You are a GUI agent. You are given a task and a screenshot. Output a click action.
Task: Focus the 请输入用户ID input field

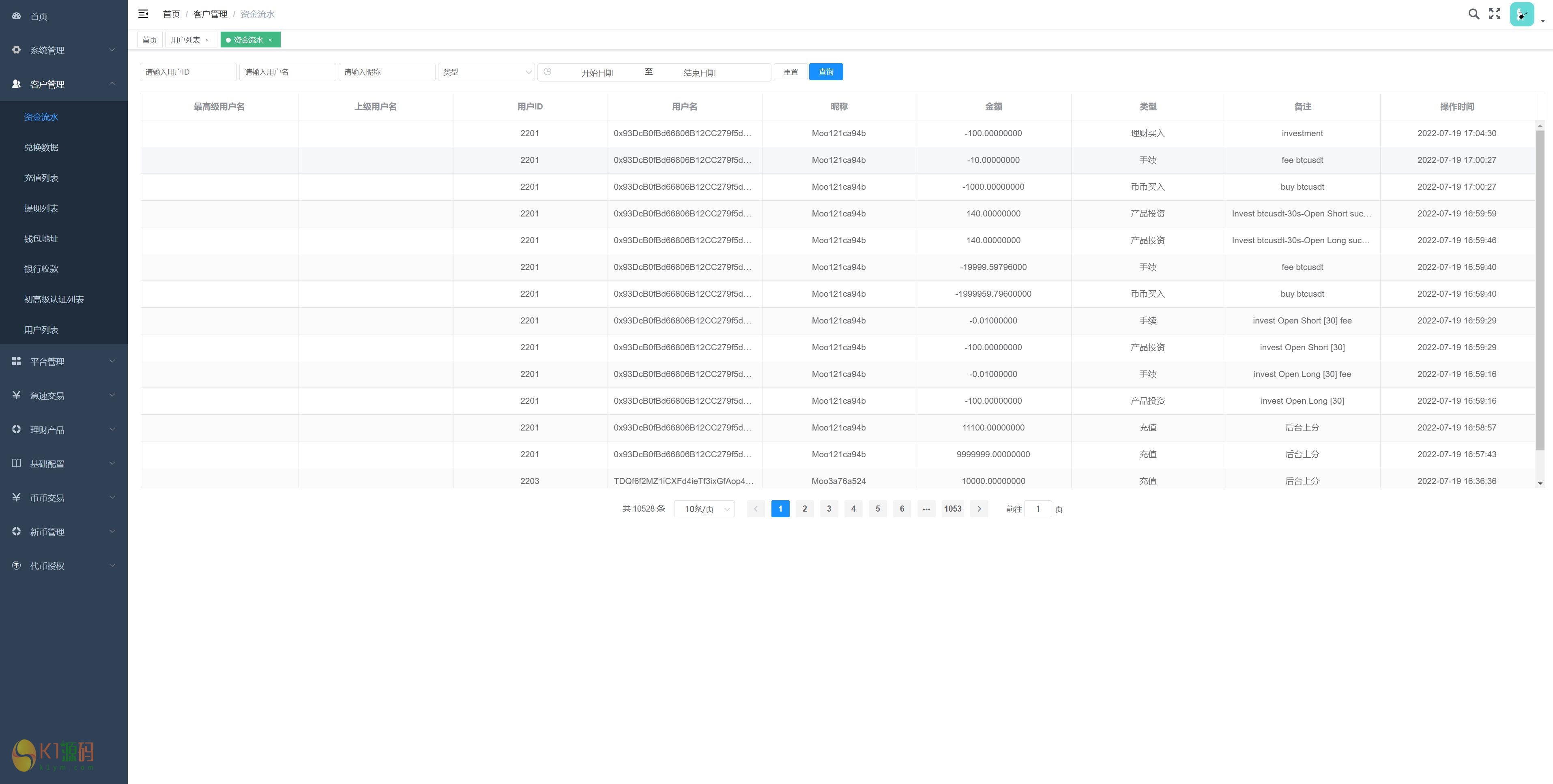[188, 72]
